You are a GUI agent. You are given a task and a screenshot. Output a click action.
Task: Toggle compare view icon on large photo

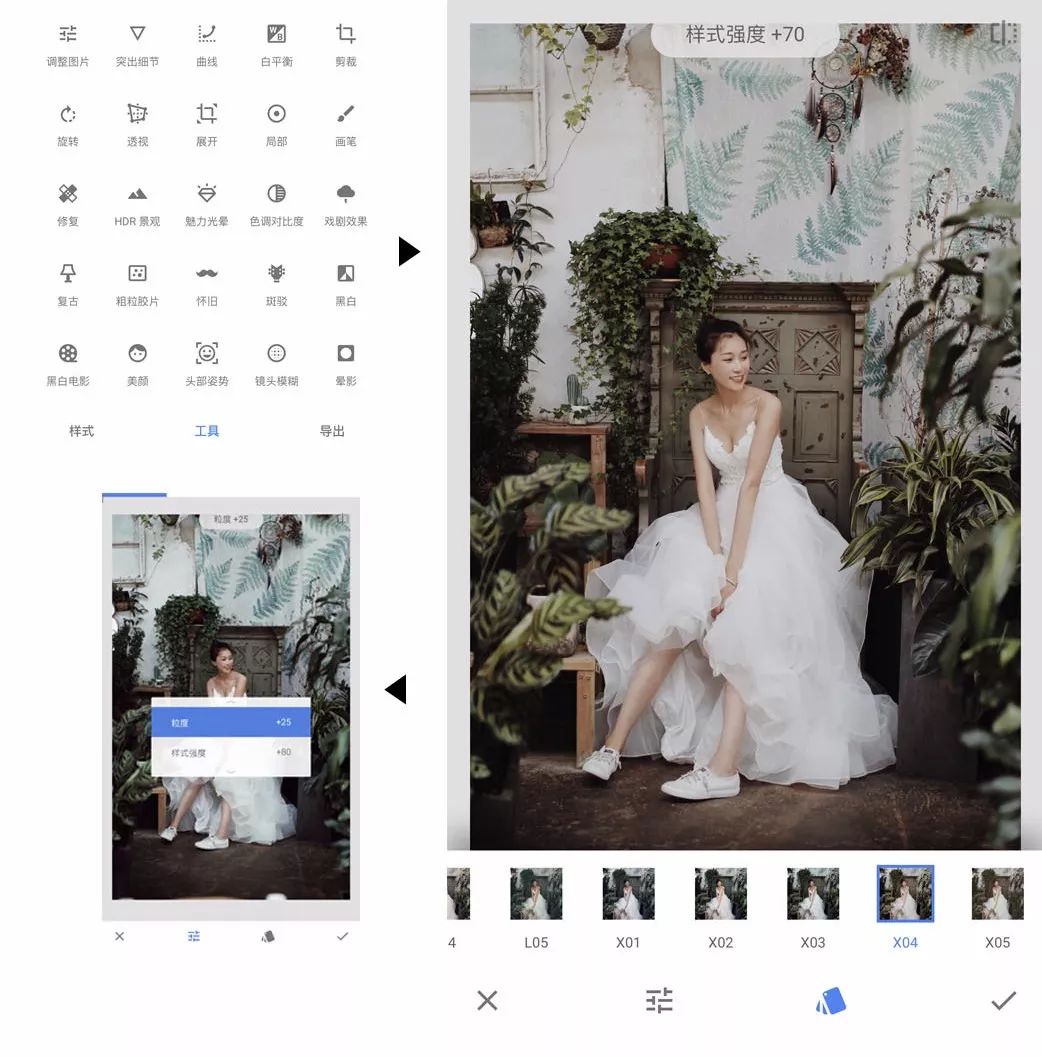click(x=1004, y=33)
